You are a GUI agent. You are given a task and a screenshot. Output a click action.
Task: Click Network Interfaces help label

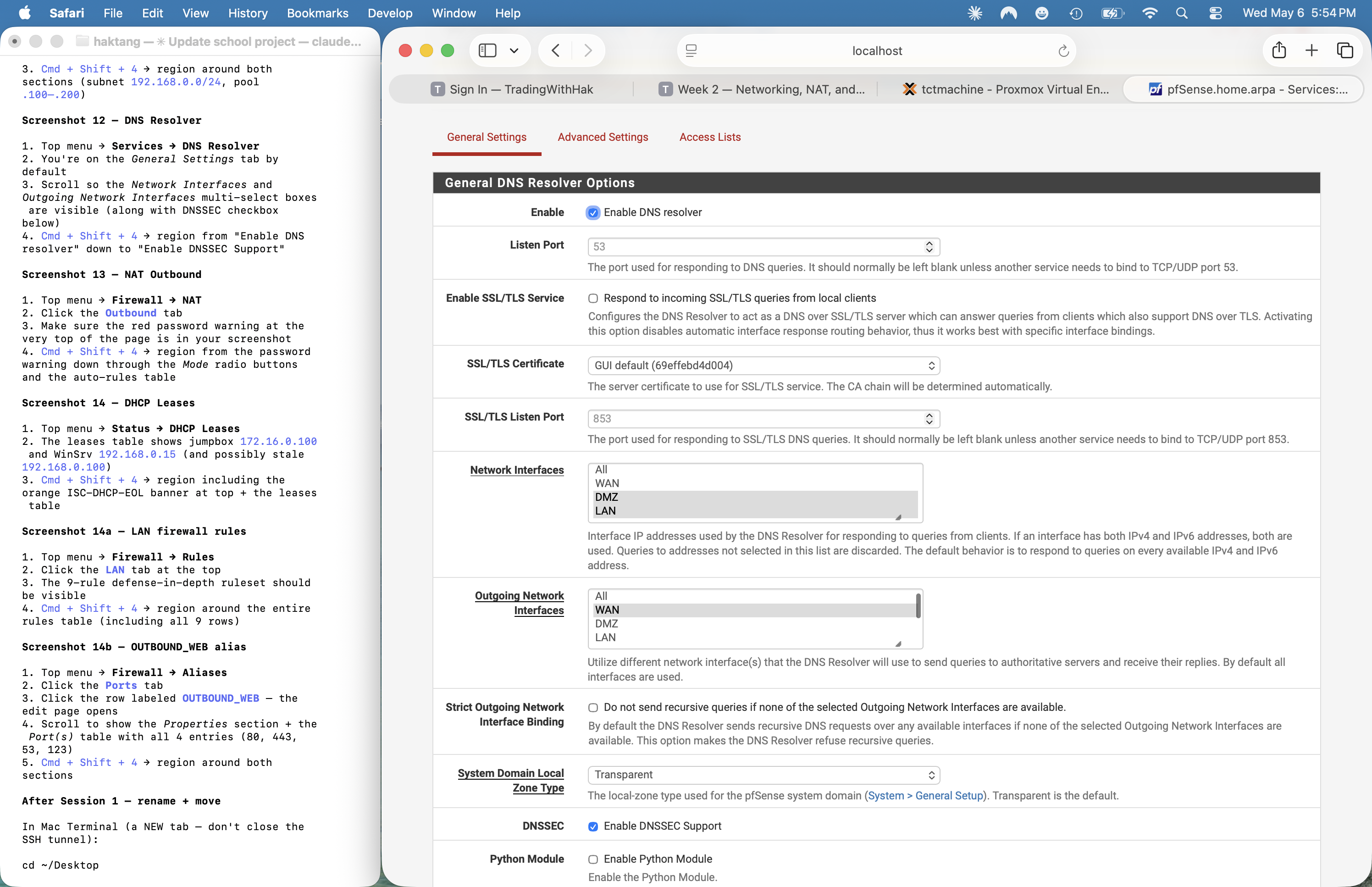pyautogui.click(x=516, y=470)
